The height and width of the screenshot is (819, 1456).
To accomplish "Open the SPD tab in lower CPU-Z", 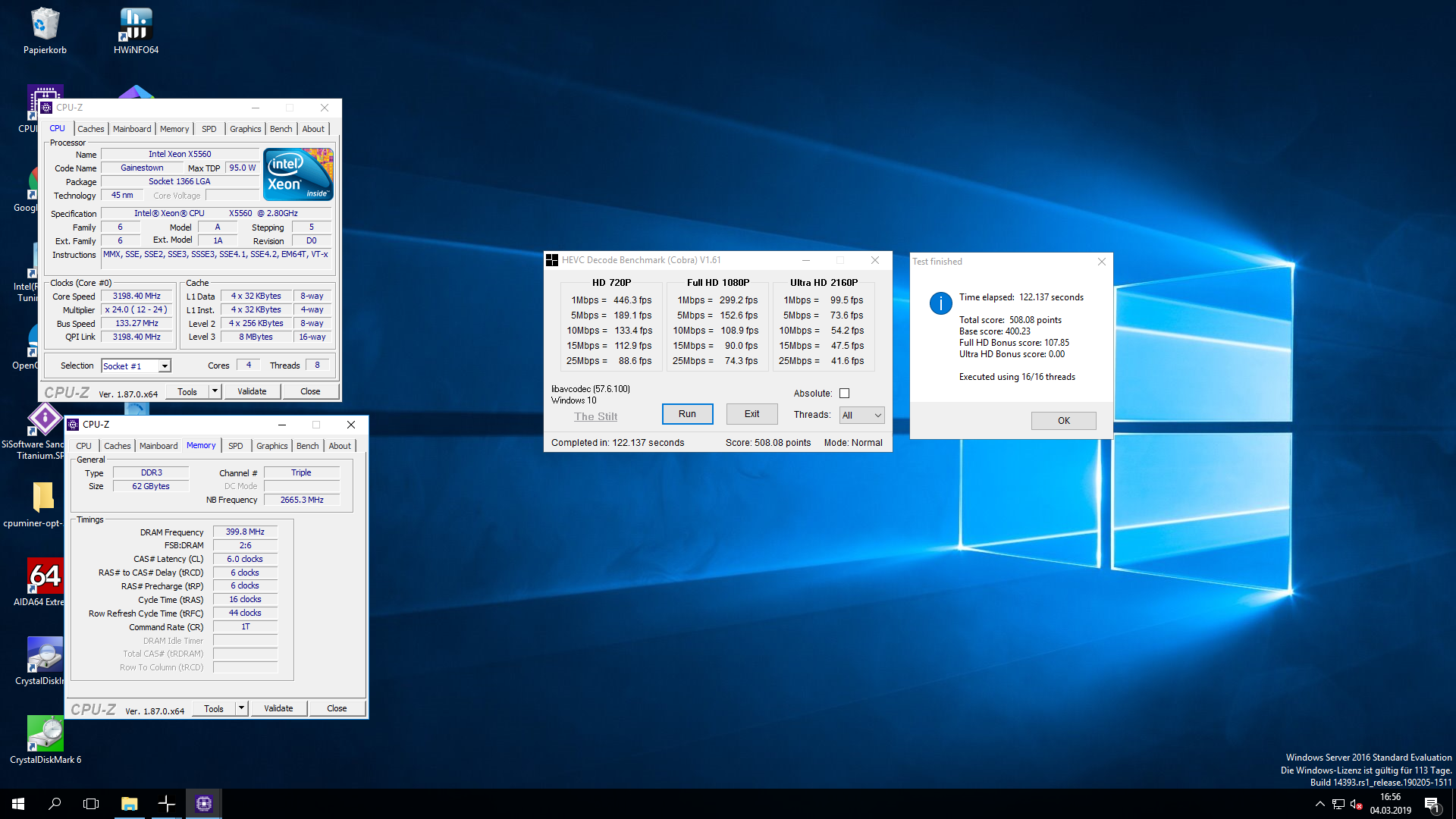I will click(236, 446).
